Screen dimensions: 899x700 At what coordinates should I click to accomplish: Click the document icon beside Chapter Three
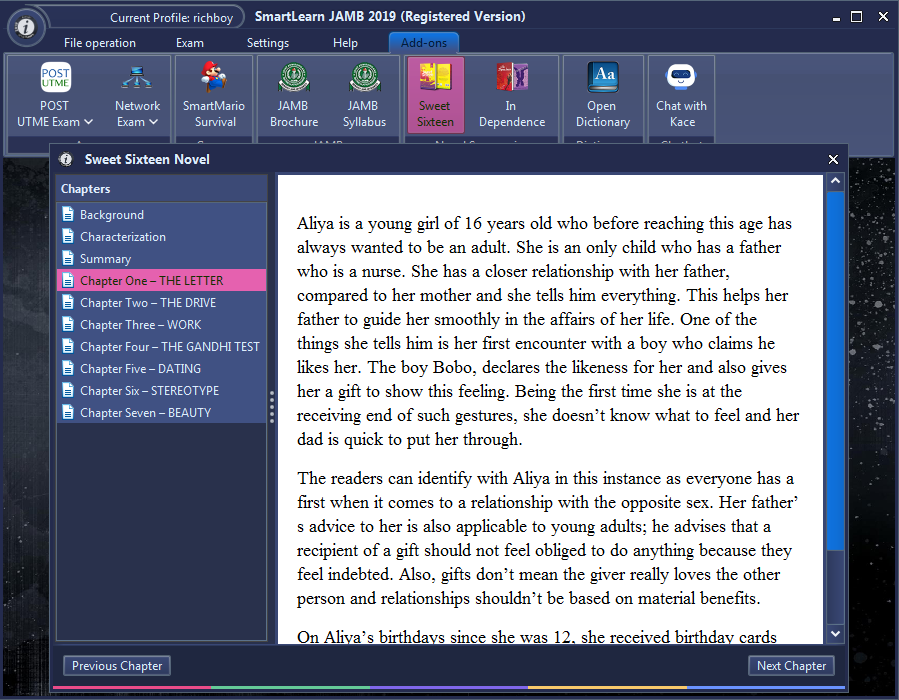click(x=68, y=324)
